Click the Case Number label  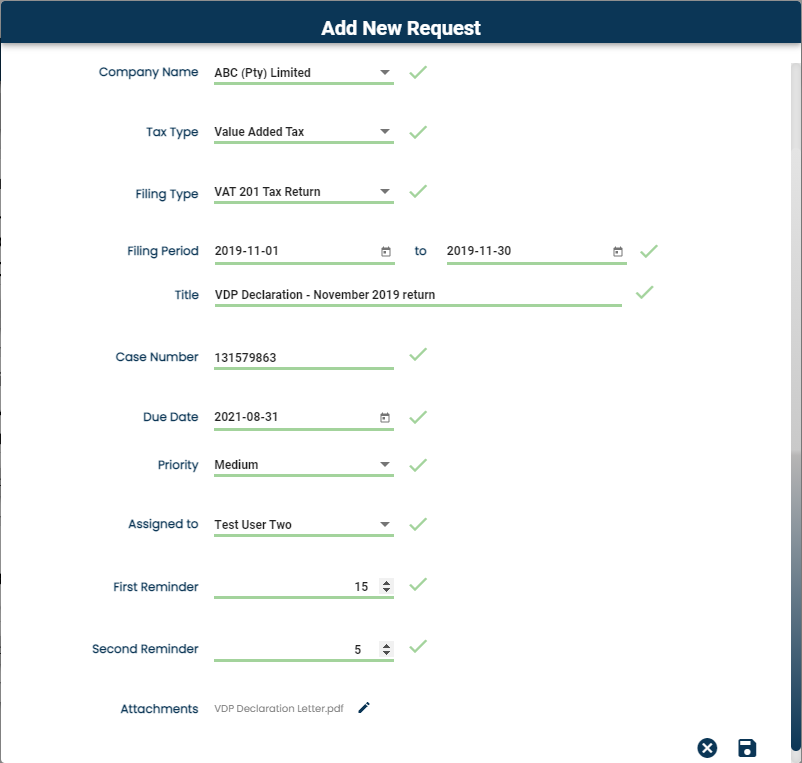tap(157, 357)
